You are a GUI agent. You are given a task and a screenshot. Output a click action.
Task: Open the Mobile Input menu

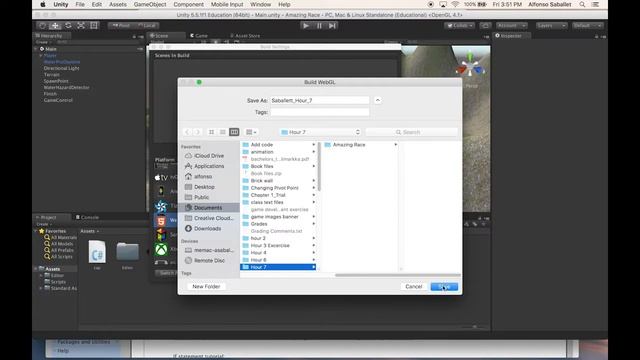click(x=227, y=4)
